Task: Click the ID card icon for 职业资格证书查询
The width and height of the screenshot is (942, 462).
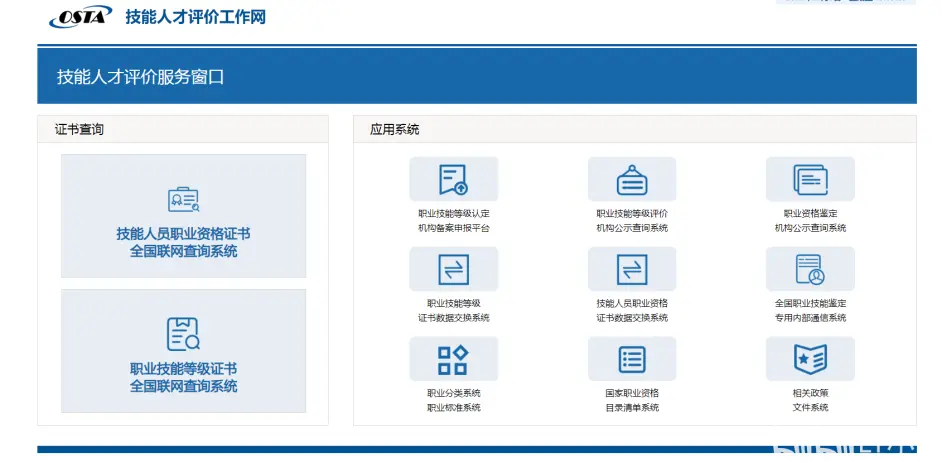Action: (183, 200)
